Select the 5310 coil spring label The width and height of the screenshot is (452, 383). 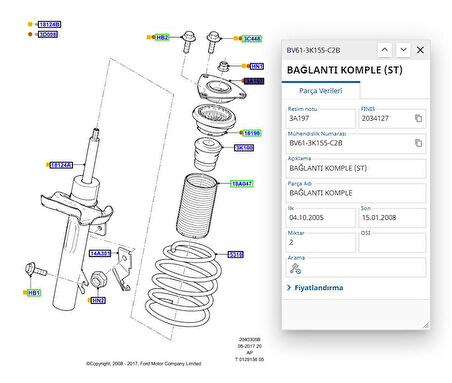(x=236, y=255)
